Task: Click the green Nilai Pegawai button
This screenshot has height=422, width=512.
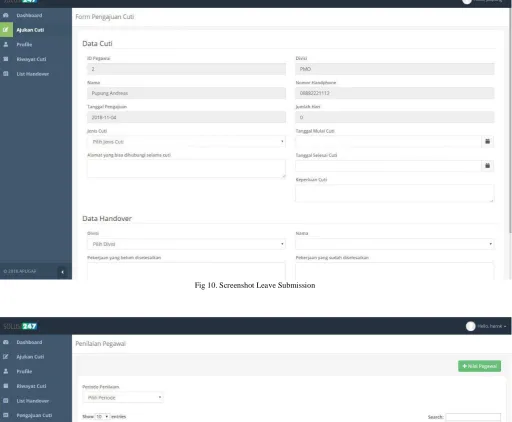Action: (x=479, y=366)
